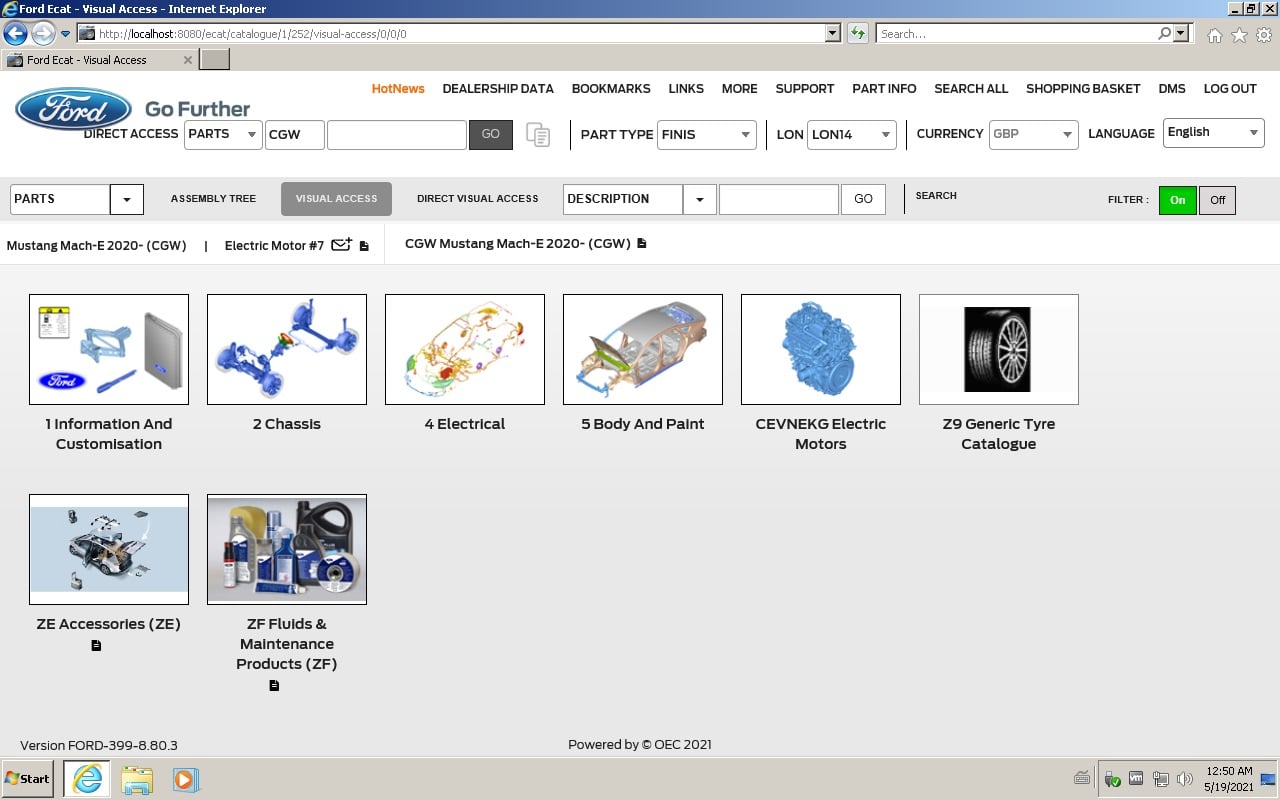Click the network tray icon
Image resolution: width=1280 pixels, height=800 pixels.
[1160, 779]
